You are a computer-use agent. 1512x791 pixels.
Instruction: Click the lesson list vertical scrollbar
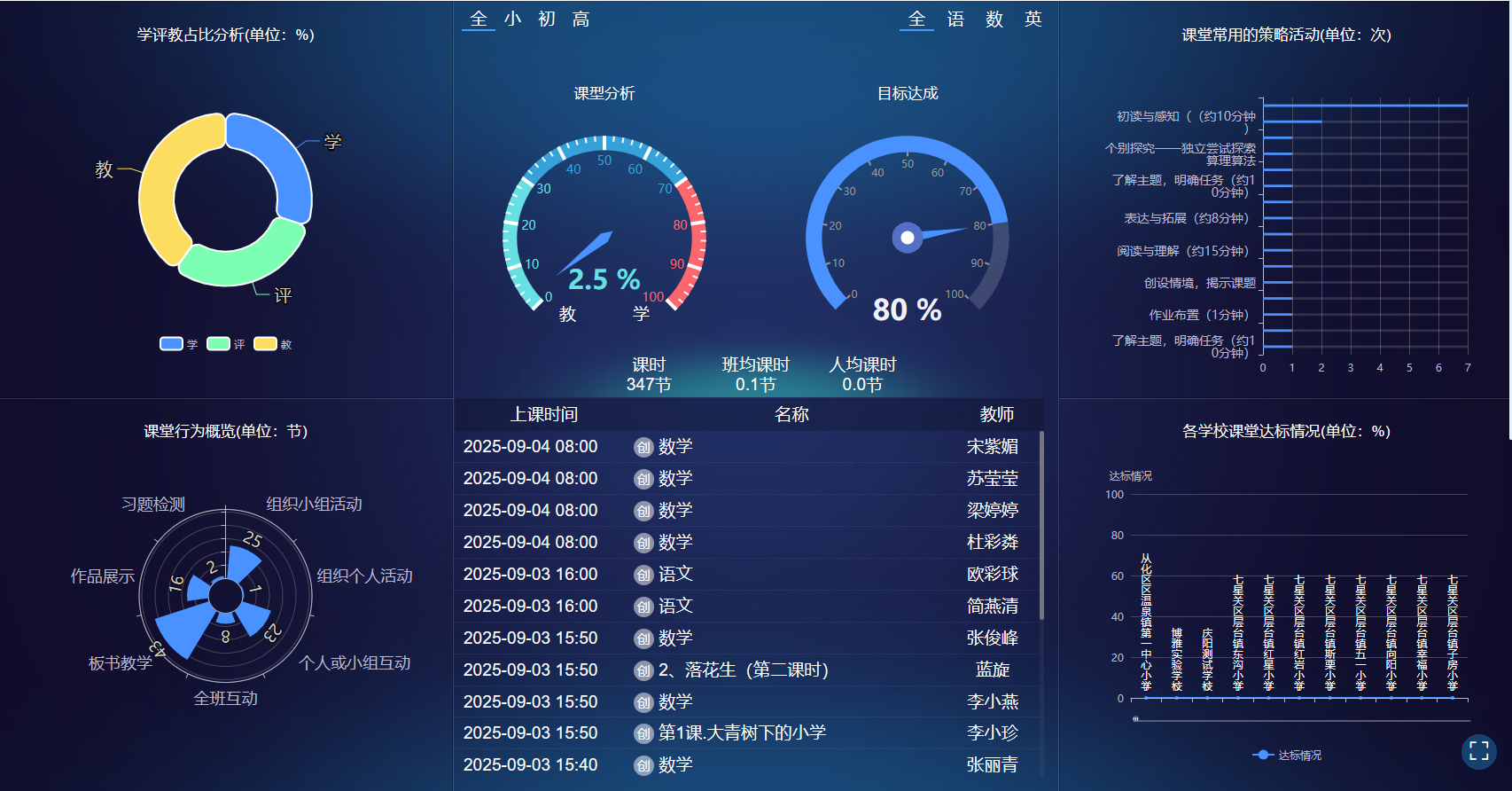pos(1041,525)
